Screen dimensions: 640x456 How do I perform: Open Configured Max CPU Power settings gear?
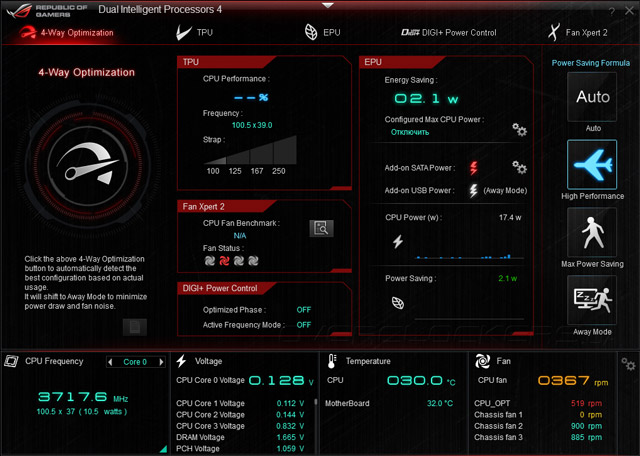coord(519,129)
